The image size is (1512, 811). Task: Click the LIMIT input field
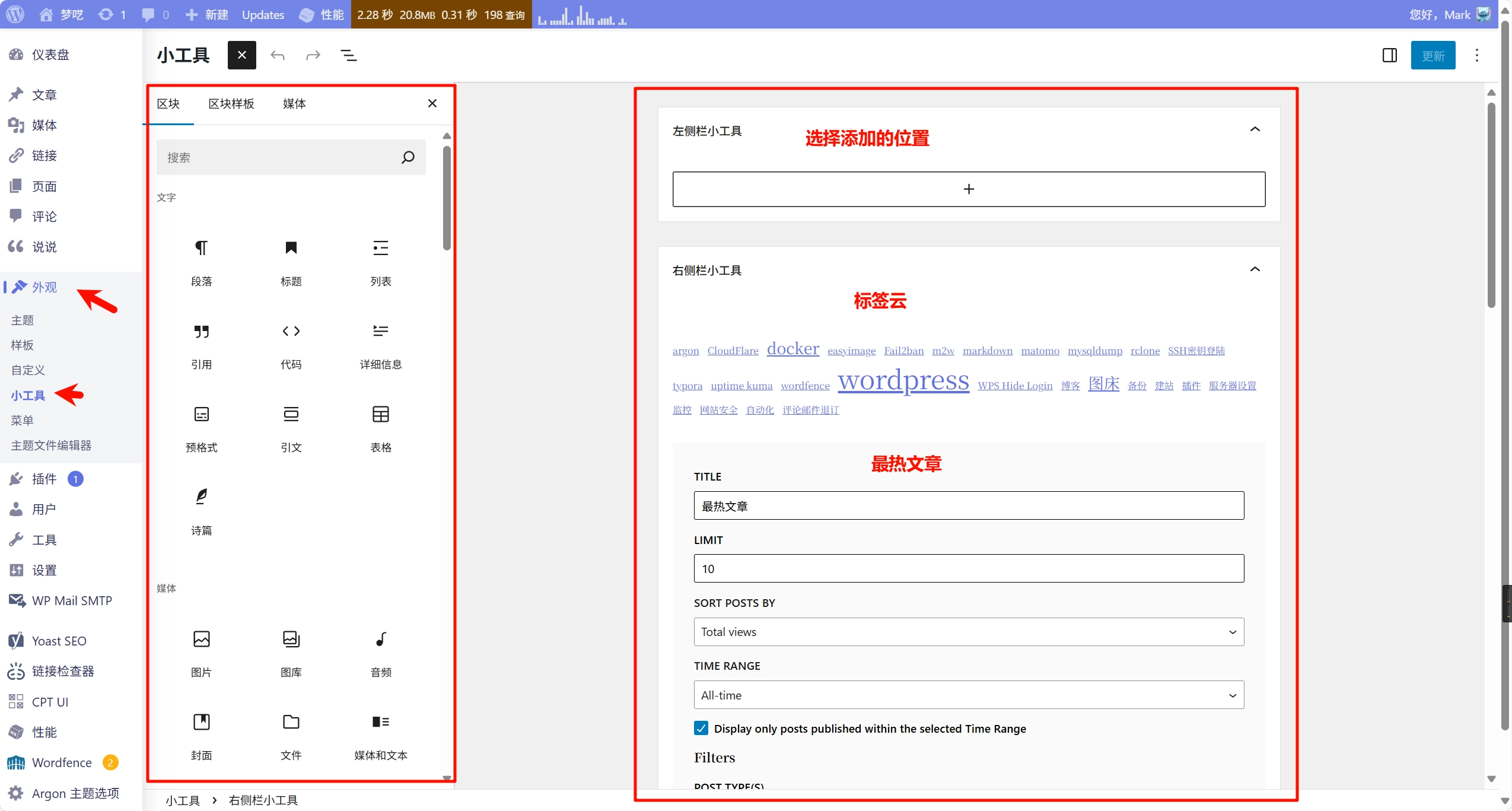[968, 568]
